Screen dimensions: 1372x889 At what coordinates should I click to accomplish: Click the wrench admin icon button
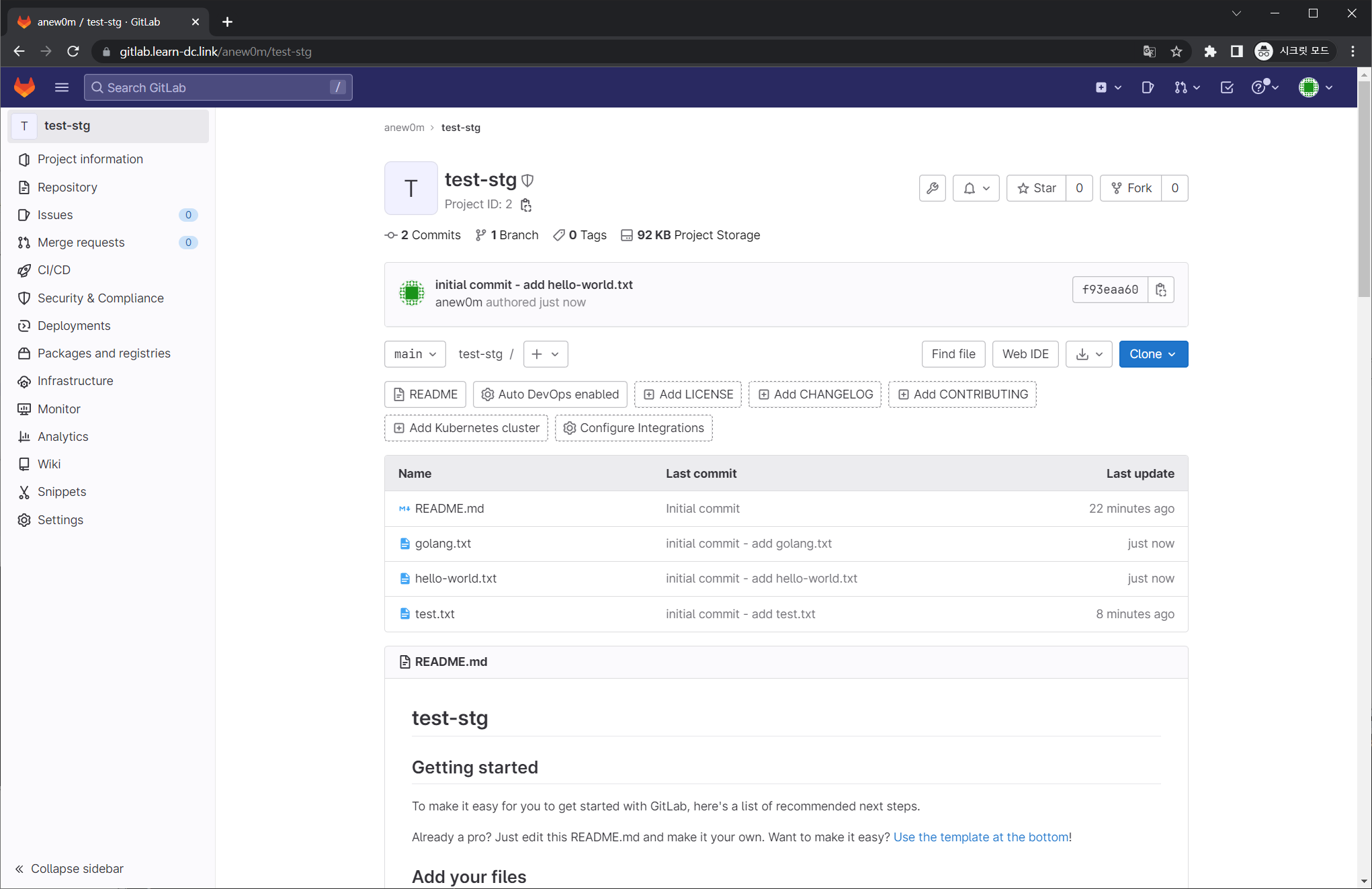[x=932, y=188]
